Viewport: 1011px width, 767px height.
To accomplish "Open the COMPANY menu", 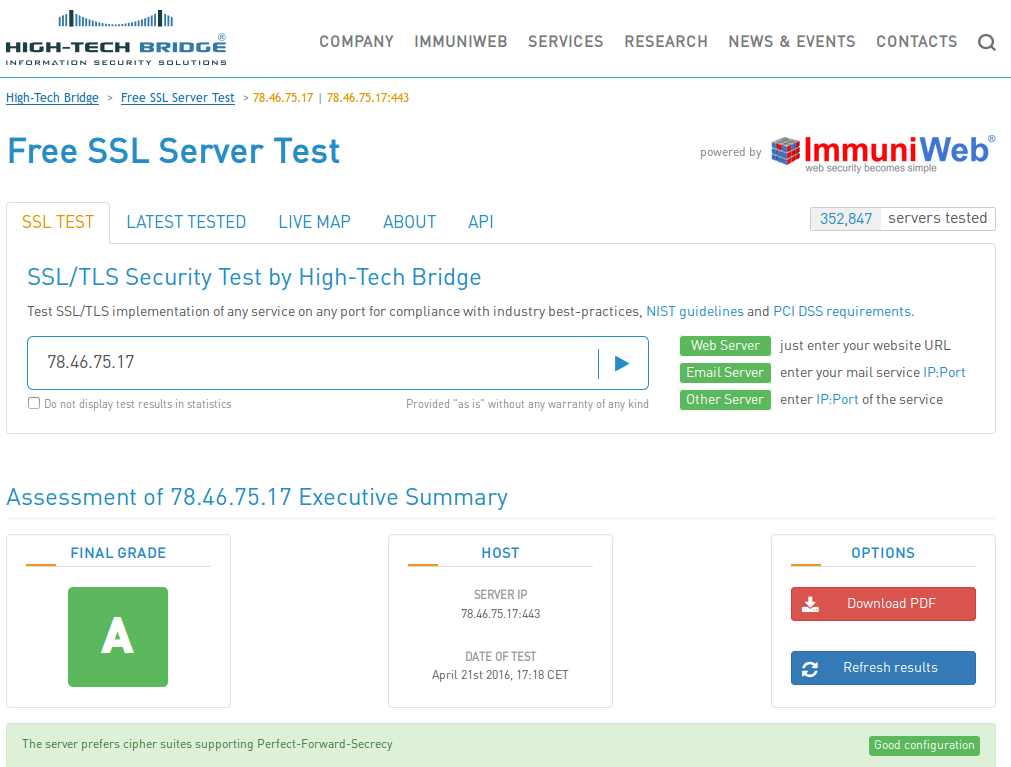I will pos(357,42).
